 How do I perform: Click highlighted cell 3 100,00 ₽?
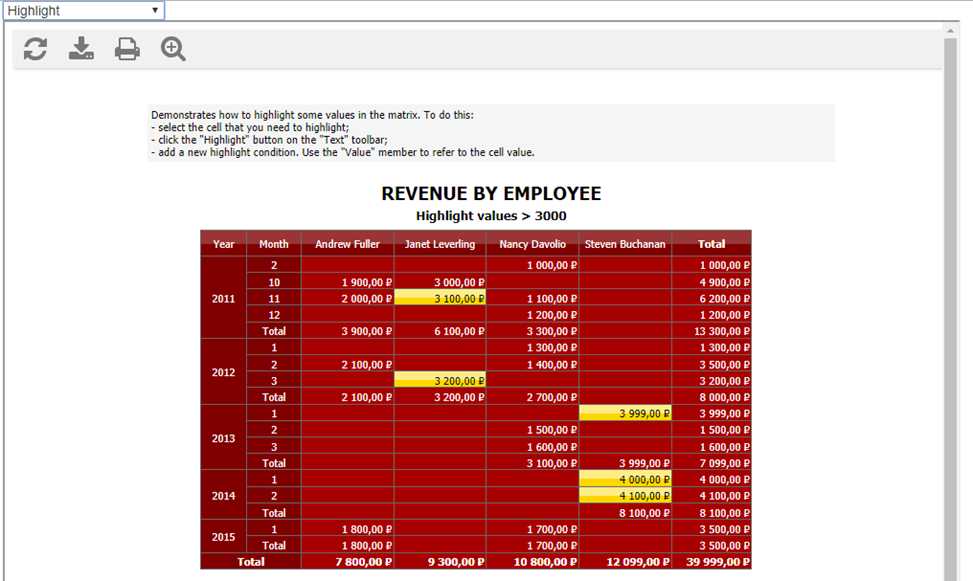point(440,298)
